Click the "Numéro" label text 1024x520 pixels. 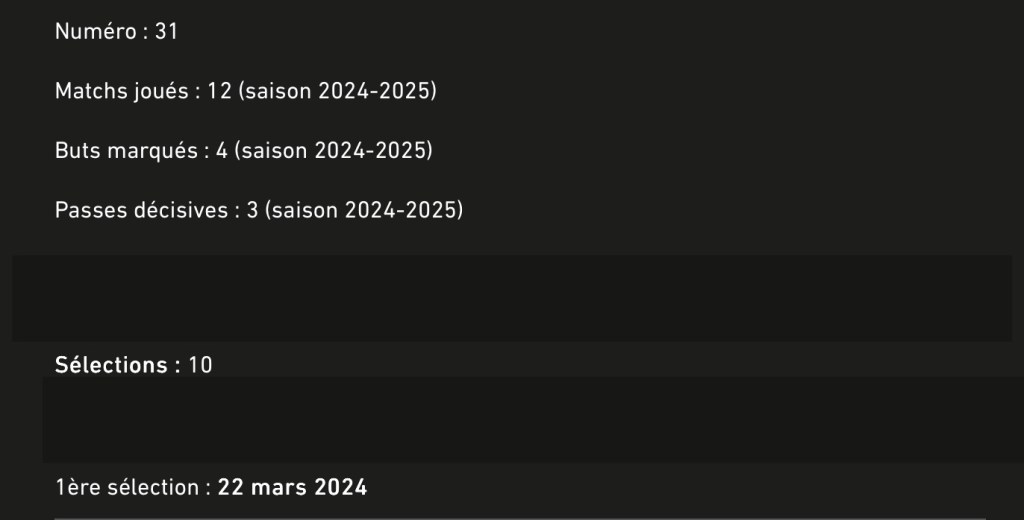pos(94,31)
